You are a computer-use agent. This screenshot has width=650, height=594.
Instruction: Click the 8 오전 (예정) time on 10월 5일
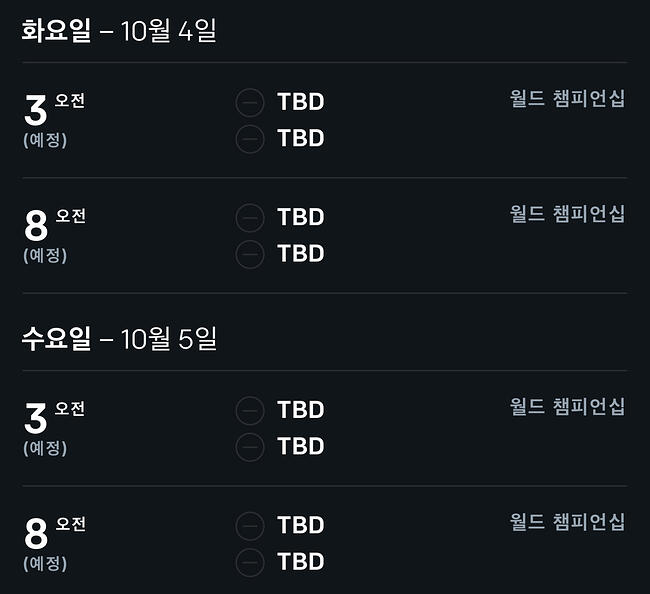54,544
